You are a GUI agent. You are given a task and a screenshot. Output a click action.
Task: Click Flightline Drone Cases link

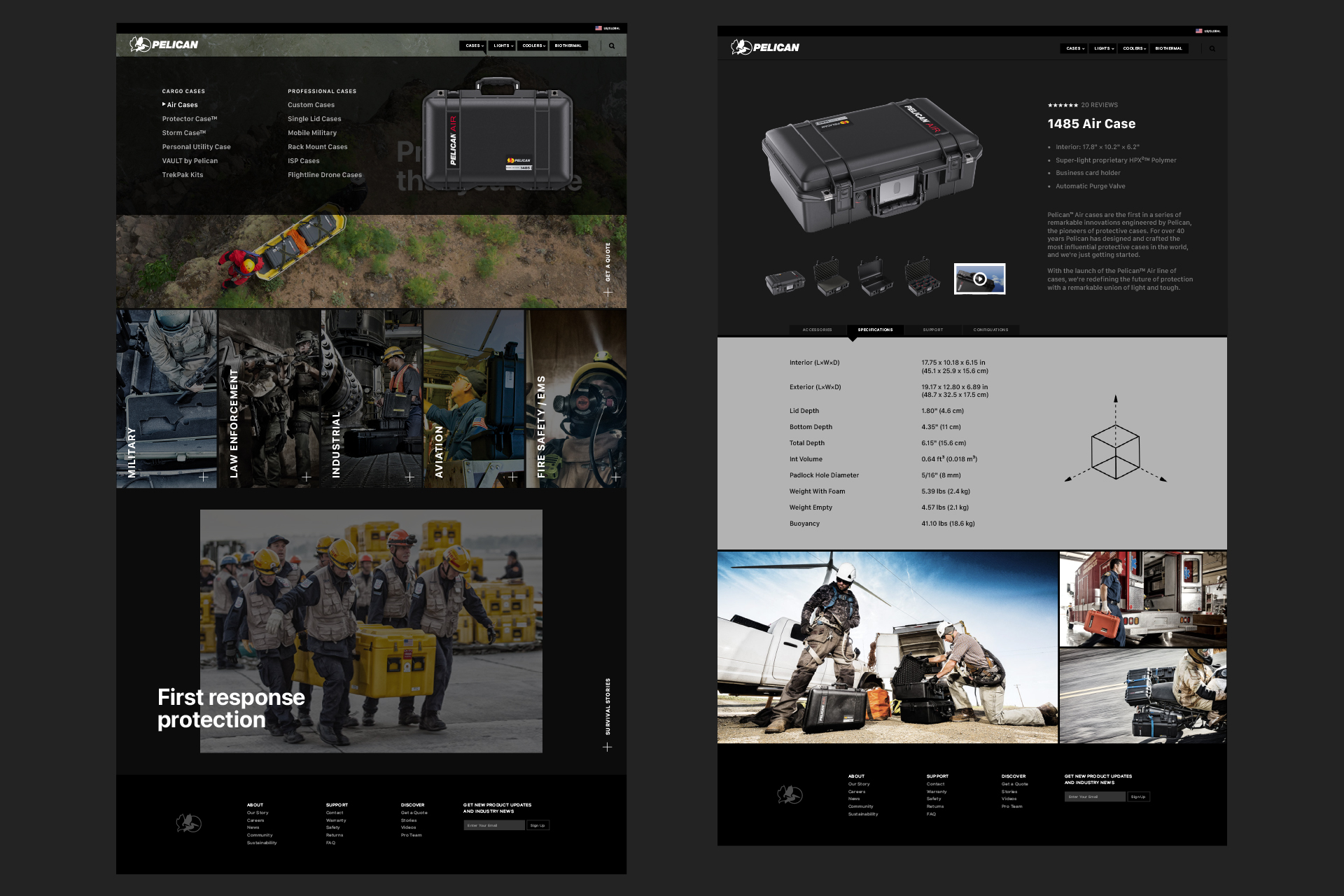click(324, 175)
